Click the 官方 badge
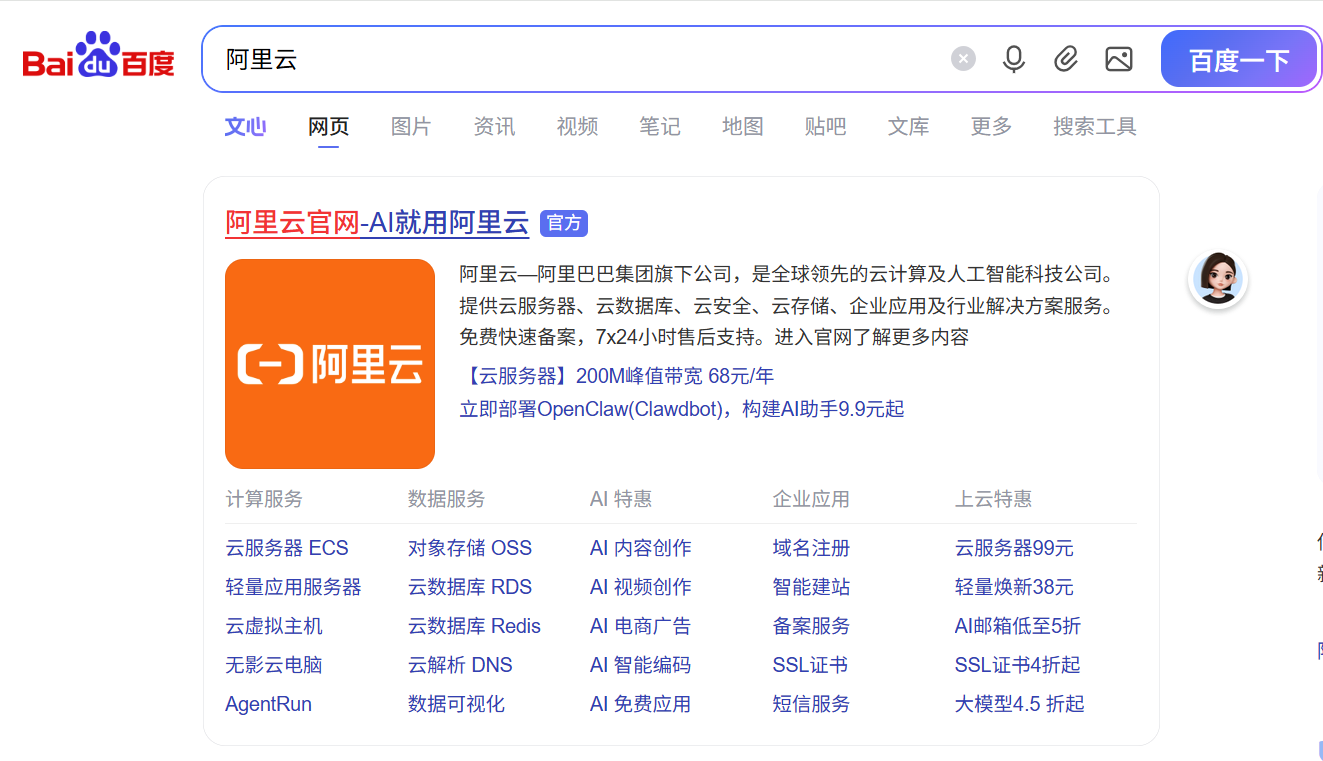 click(x=564, y=223)
